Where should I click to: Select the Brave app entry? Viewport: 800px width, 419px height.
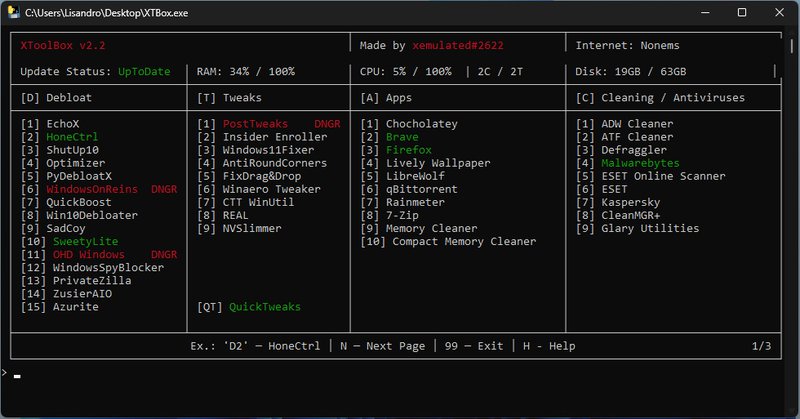[x=389, y=137]
